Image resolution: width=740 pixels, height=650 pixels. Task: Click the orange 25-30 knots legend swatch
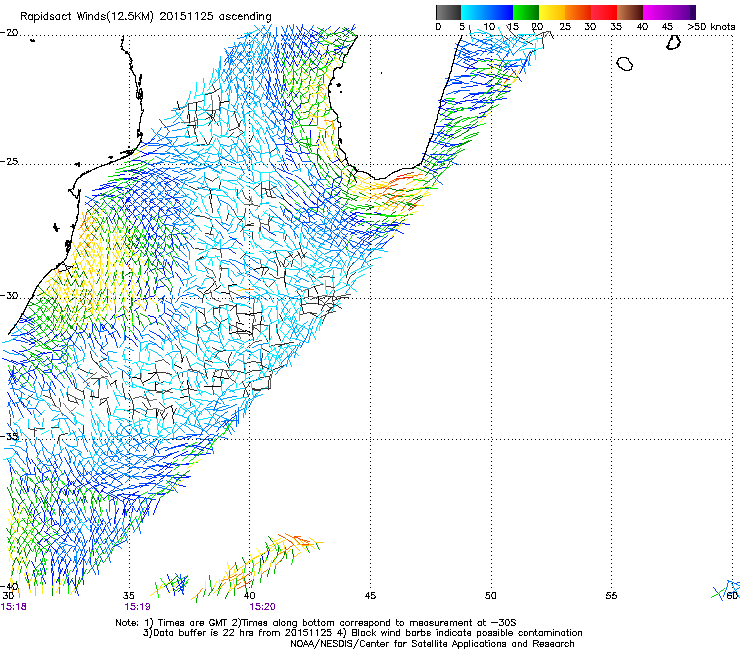click(x=578, y=12)
